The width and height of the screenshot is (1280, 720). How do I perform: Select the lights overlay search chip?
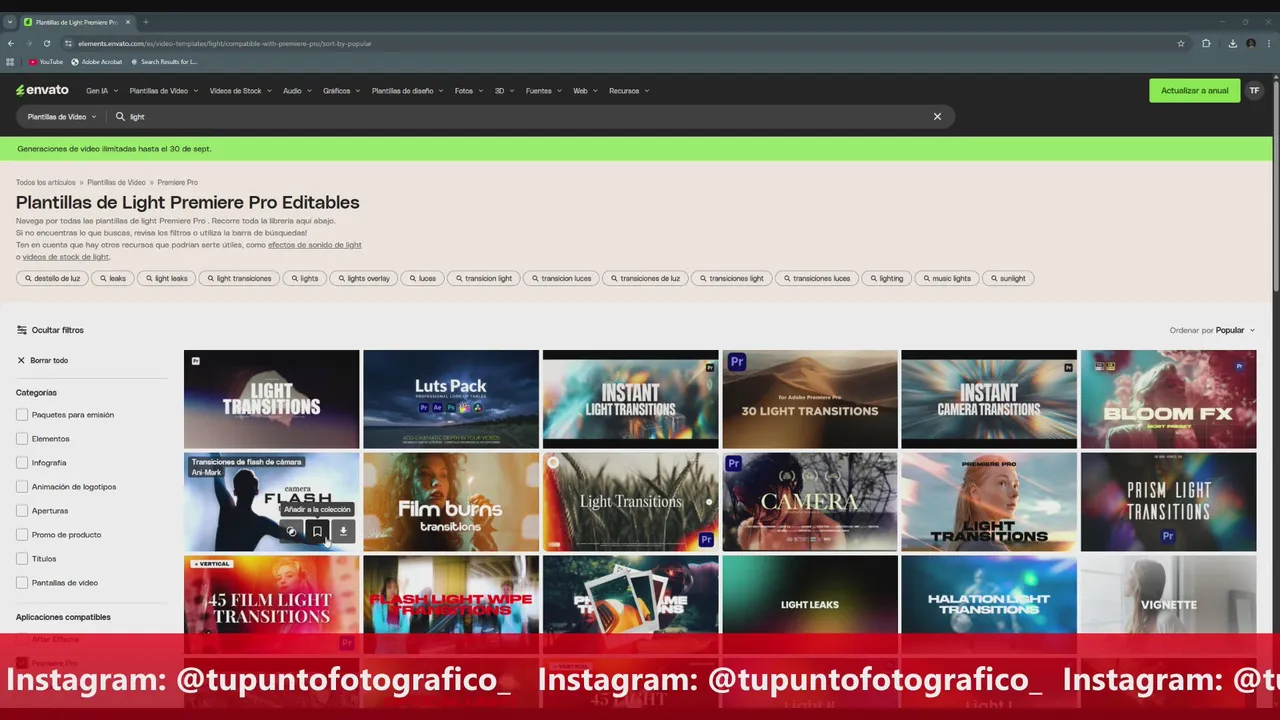[363, 279]
